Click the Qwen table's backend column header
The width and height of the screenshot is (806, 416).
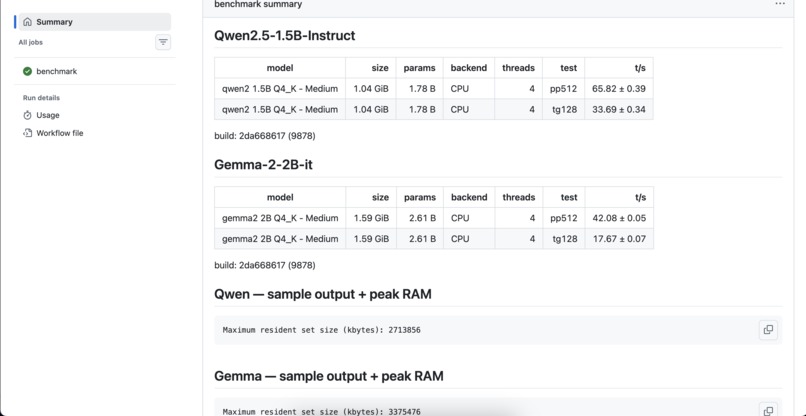(469, 68)
